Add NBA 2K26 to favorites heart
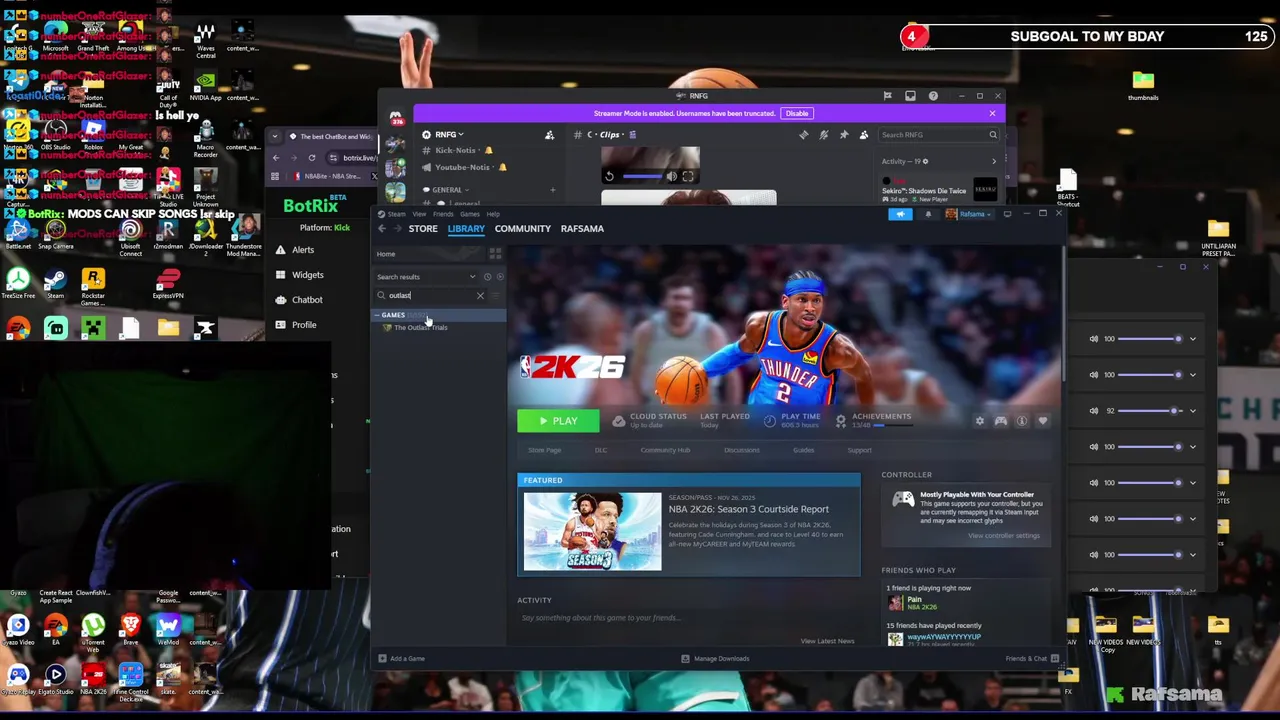The width and height of the screenshot is (1280, 720). coord(1043,421)
